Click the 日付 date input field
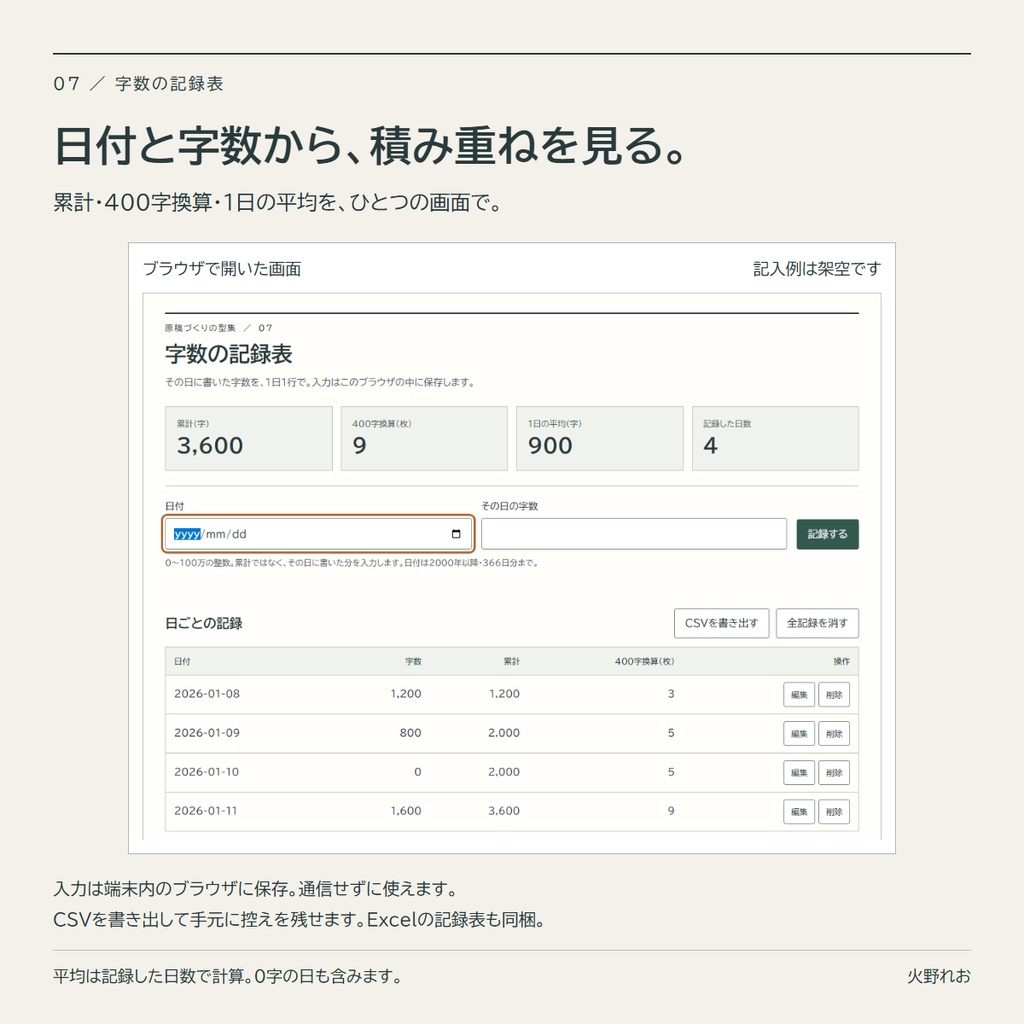1024x1024 pixels. tap(318, 534)
